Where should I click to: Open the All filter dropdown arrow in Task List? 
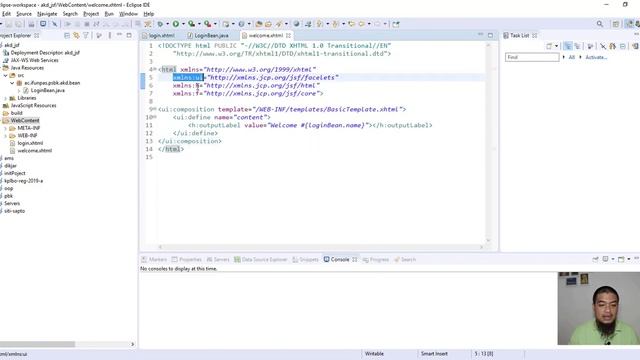pyautogui.click(x=564, y=57)
